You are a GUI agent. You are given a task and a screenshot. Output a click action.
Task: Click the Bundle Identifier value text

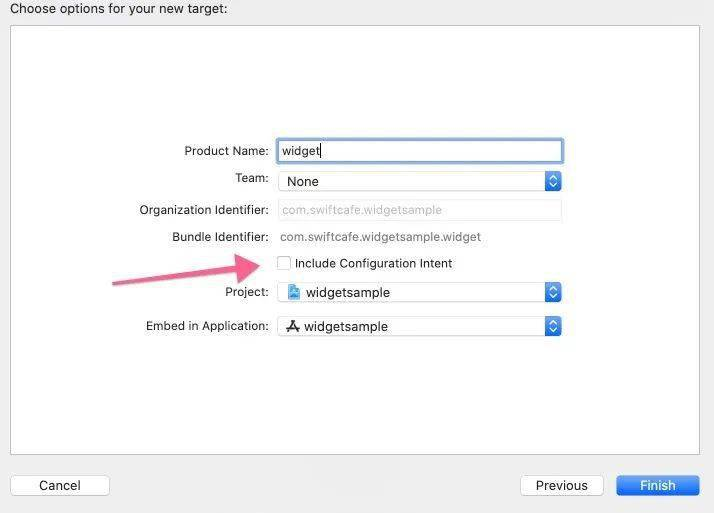380,237
